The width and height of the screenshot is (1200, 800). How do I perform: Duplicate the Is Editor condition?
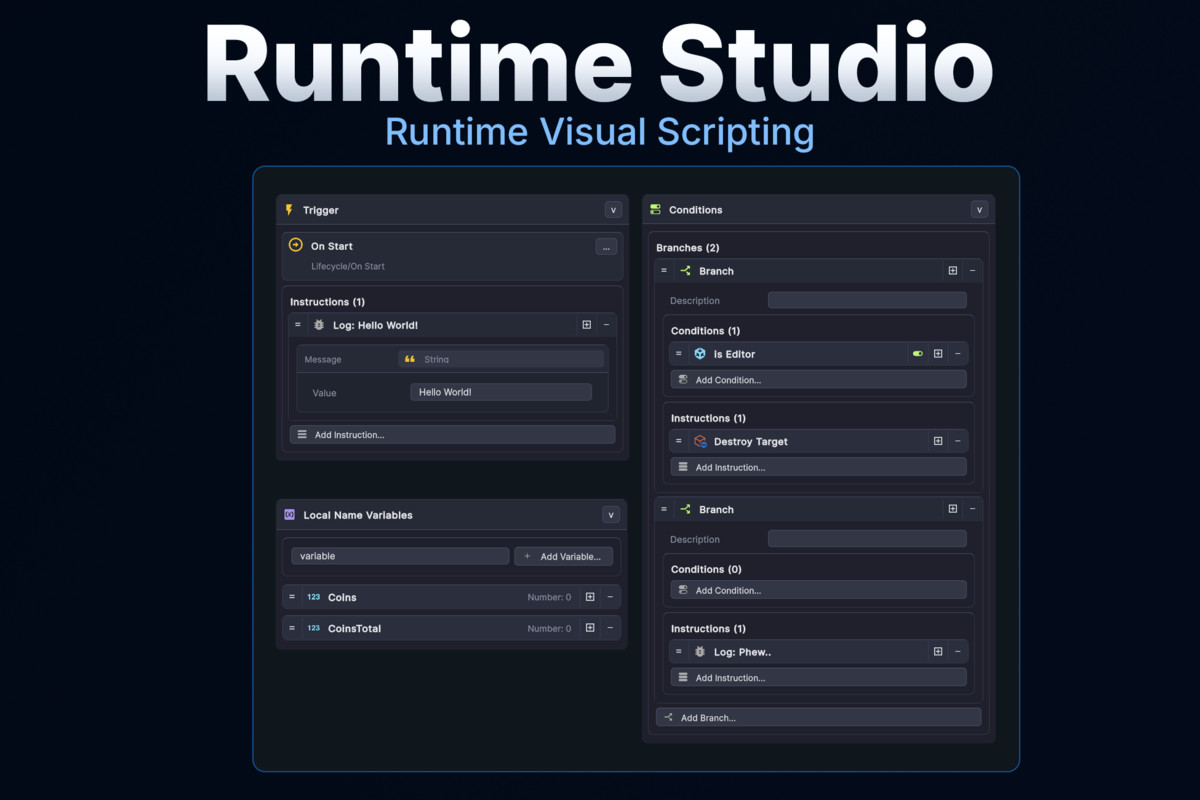[x=938, y=354]
